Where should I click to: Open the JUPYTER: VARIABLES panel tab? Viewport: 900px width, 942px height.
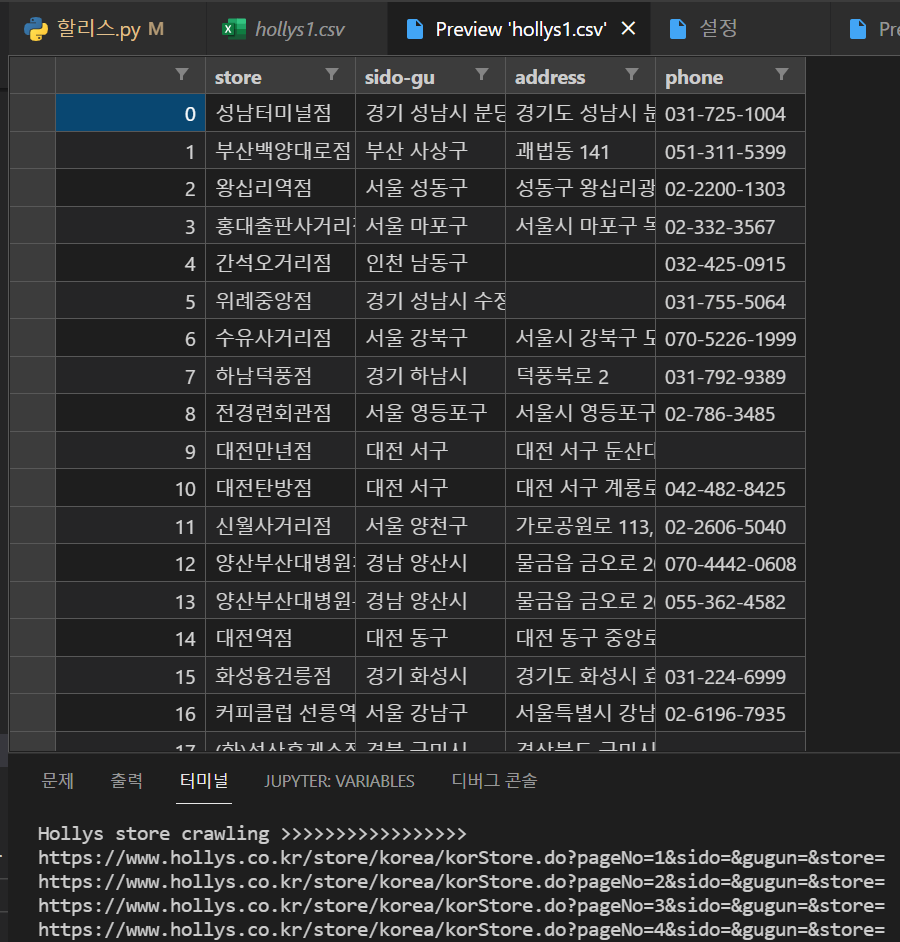(x=339, y=781)
